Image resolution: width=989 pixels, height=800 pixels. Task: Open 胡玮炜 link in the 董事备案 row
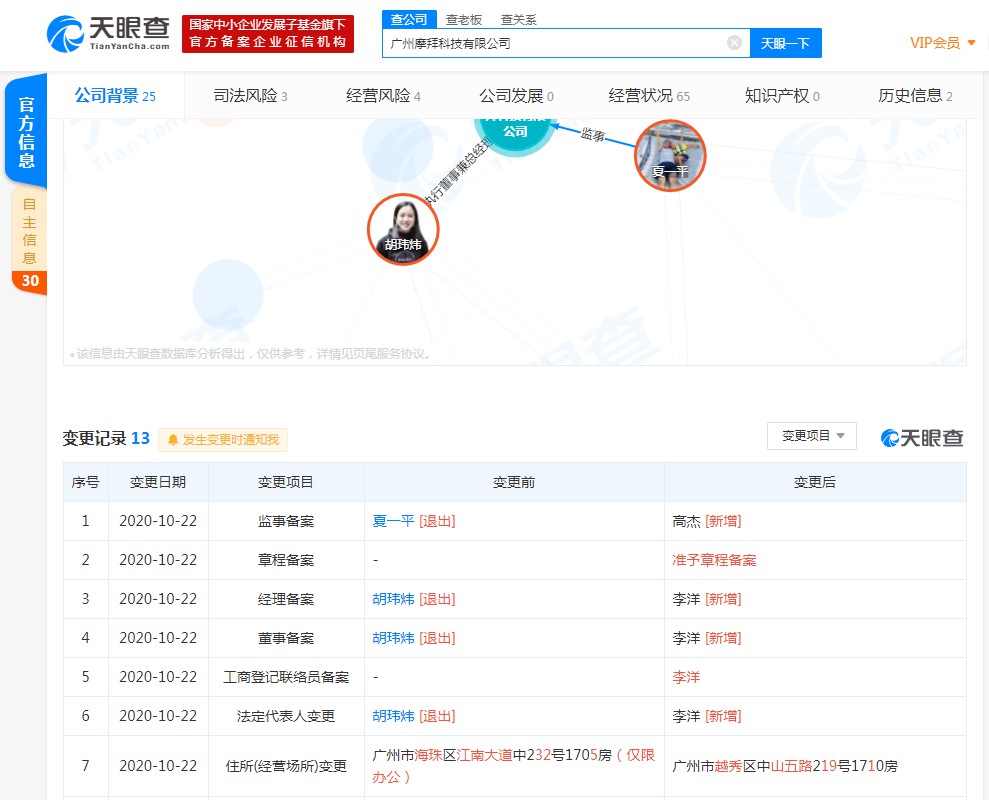click(393, 638)
